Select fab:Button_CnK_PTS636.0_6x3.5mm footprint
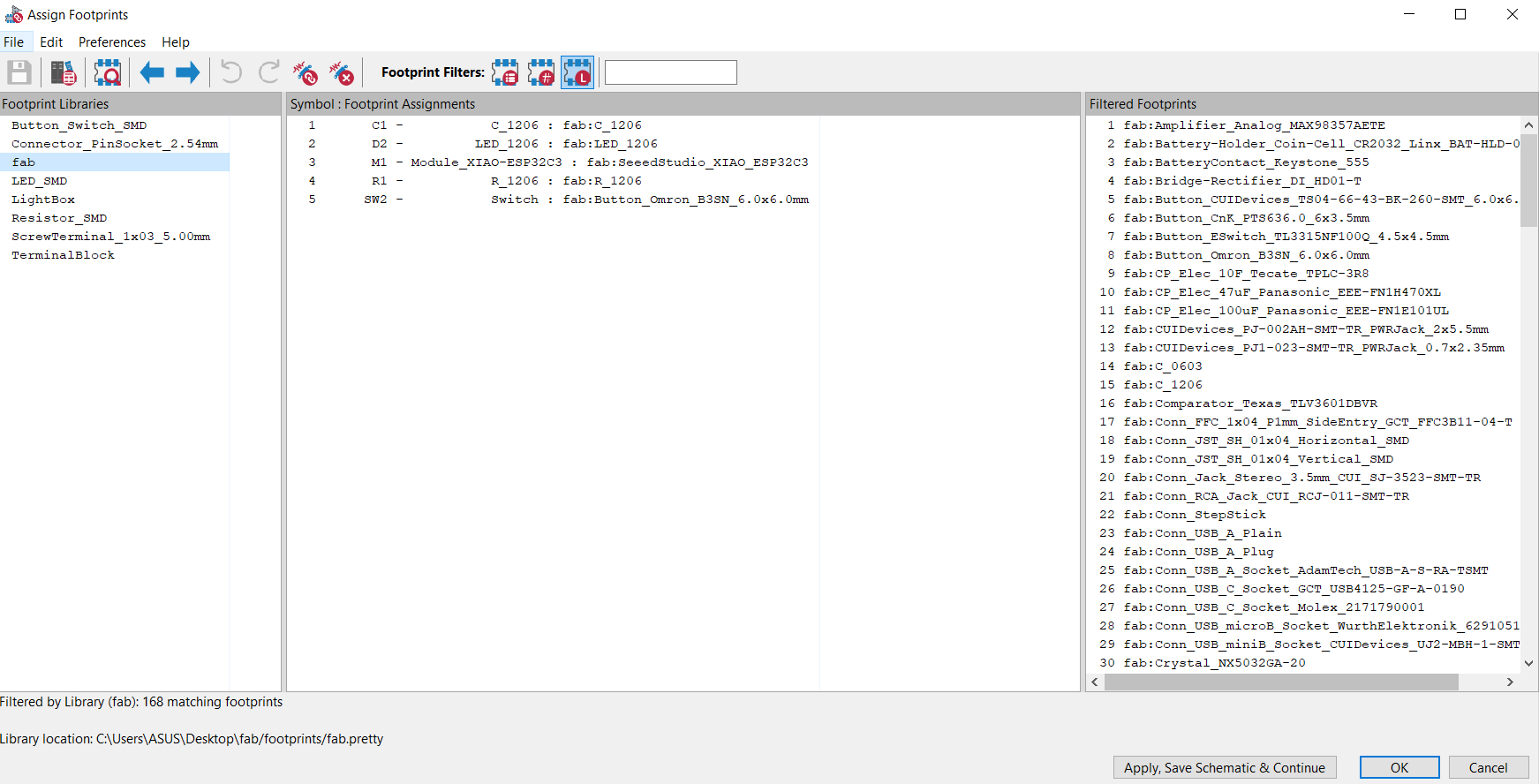Image resolution: width=1539 pixels, height=784 pixels. point(1247,218)
